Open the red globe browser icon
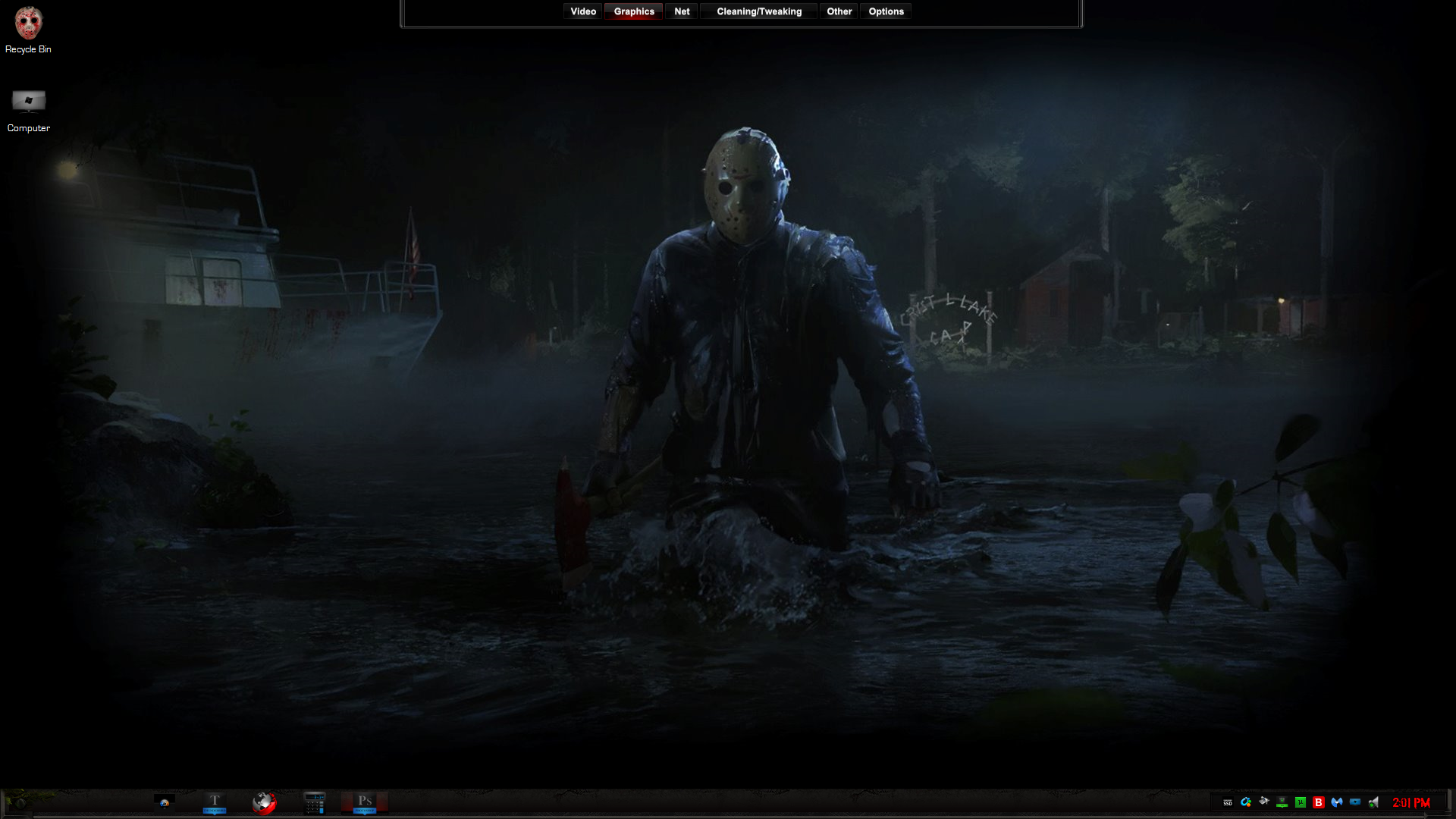Screen dimensions: 1456x819 click(x=265, y=802)
